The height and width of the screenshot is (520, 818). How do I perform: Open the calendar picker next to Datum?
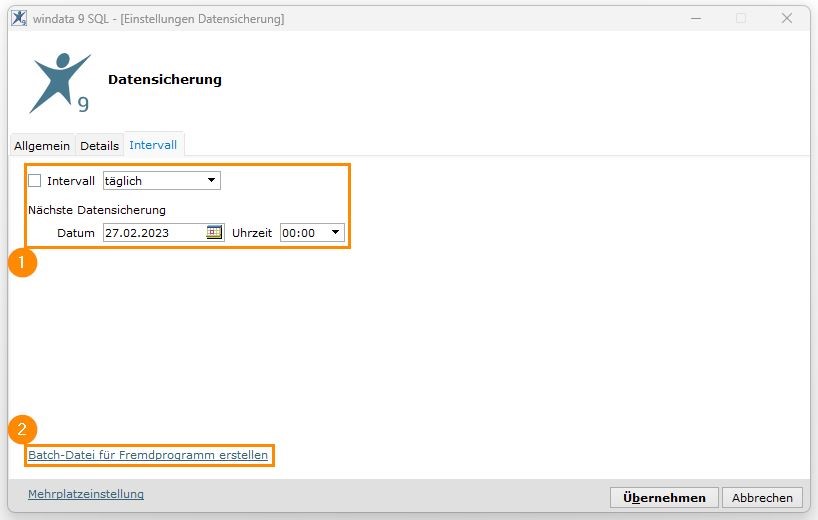[x=214, y=232]
